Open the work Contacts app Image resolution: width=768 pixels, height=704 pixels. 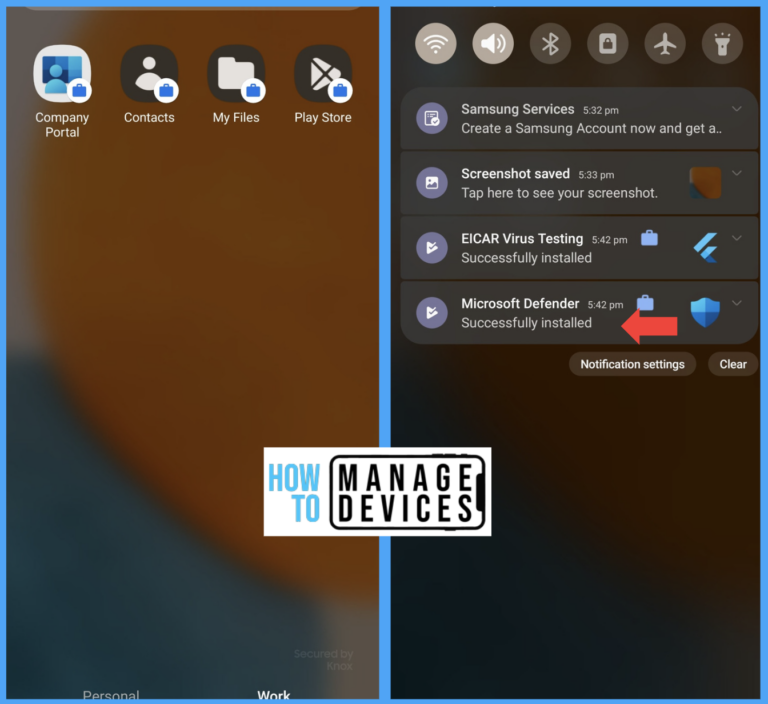click(149, 74)
